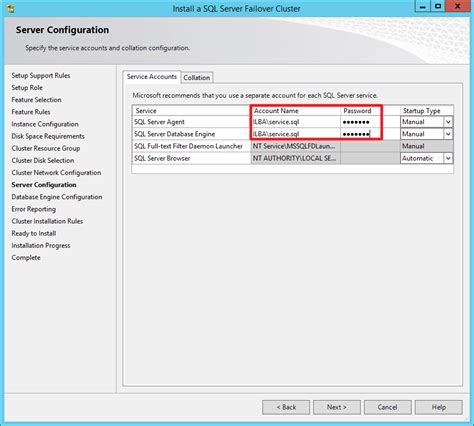Switch to the Collation tab
The height and width of the screenshot is (426, 474).
[197, 78]
